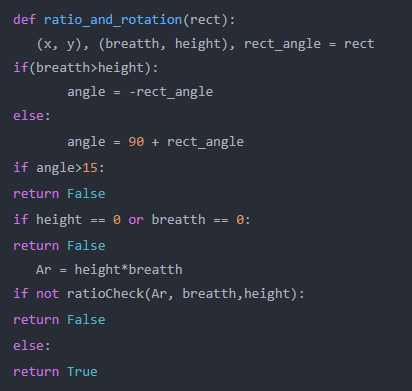Click the ratio_and_rotation function name
The image size is (412, 391).
pos(113,20)
